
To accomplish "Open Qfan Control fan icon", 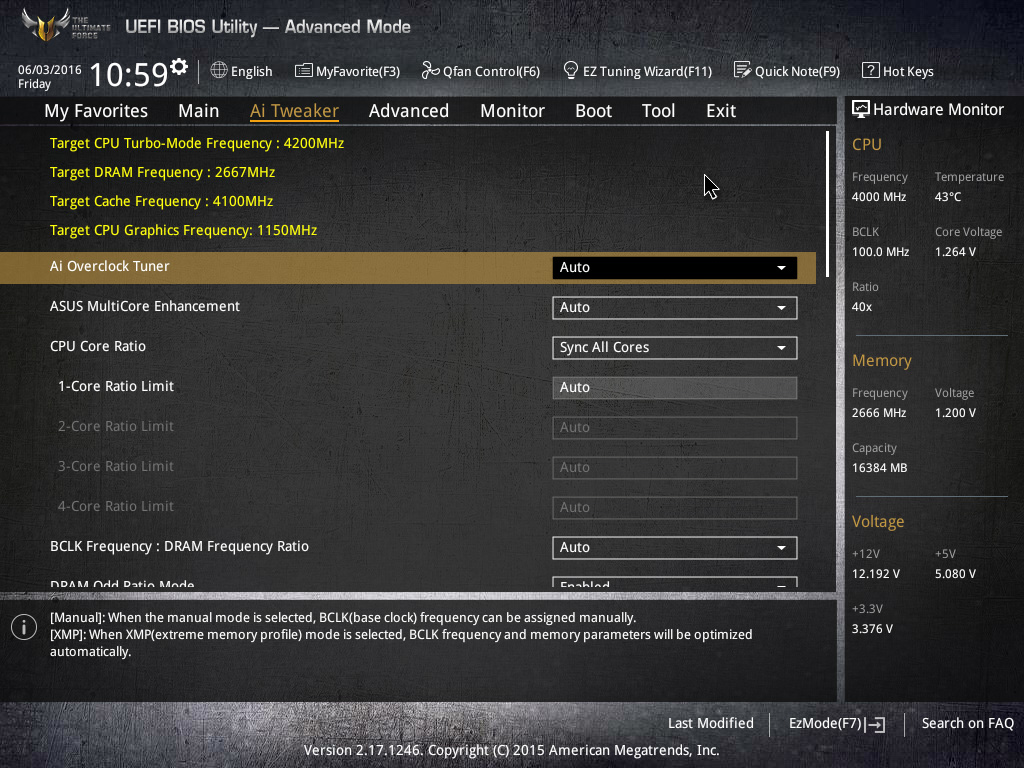I will [x=430, y=71].
